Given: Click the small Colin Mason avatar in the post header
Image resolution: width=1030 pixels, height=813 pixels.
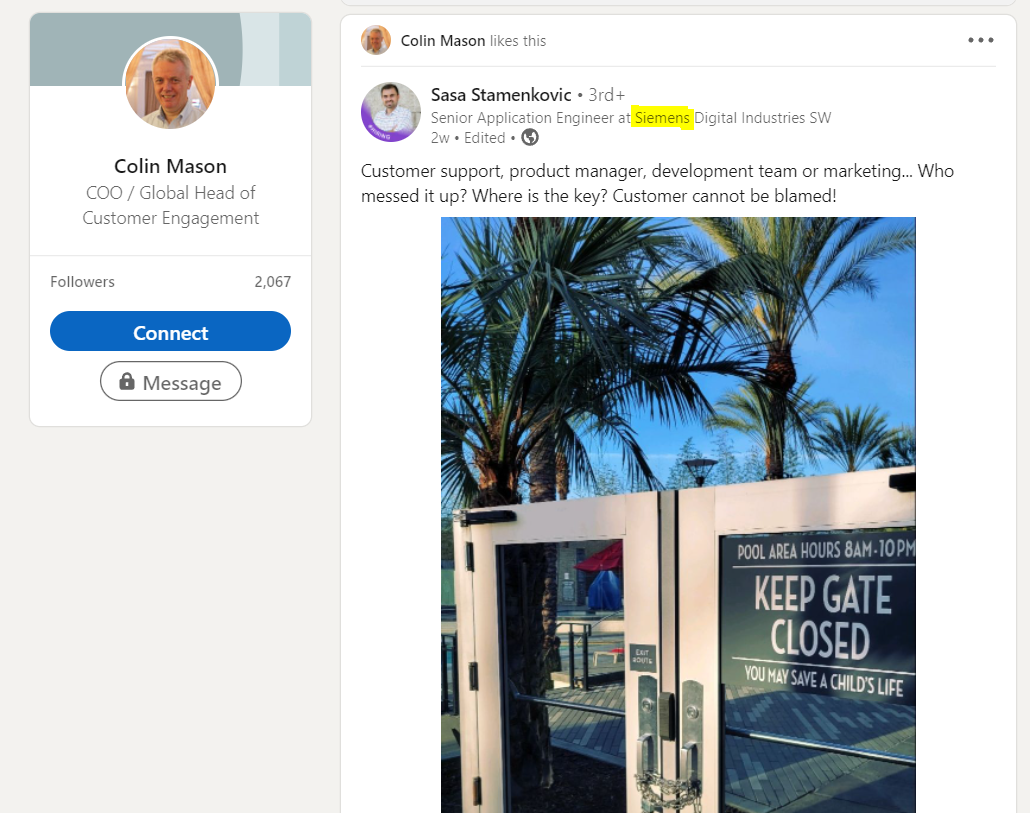Looking at the screenshot, I should pyautogui.click(x=376, y=40).
